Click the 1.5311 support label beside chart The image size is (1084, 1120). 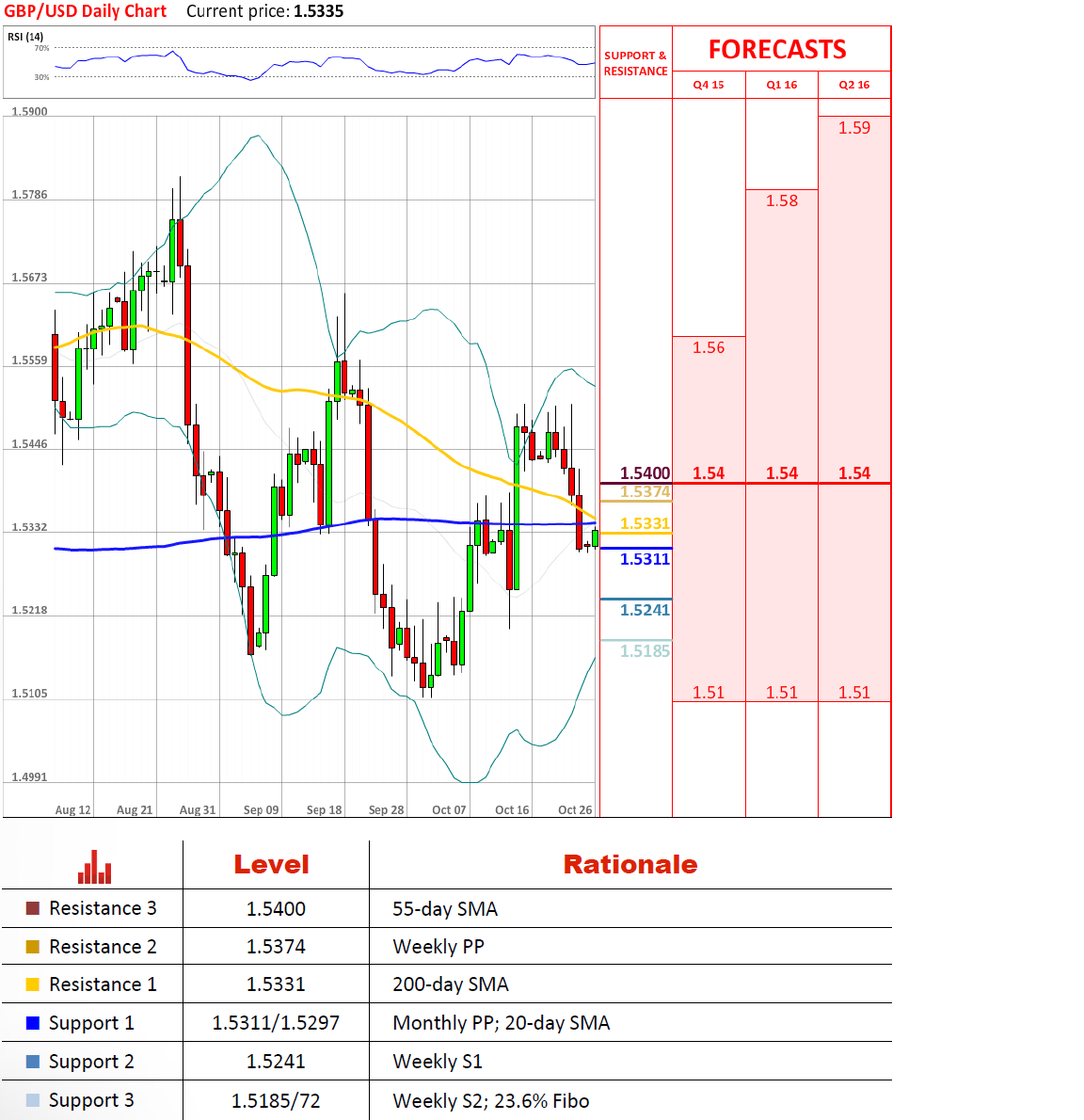pyautogui.click(x=645, y=559)
